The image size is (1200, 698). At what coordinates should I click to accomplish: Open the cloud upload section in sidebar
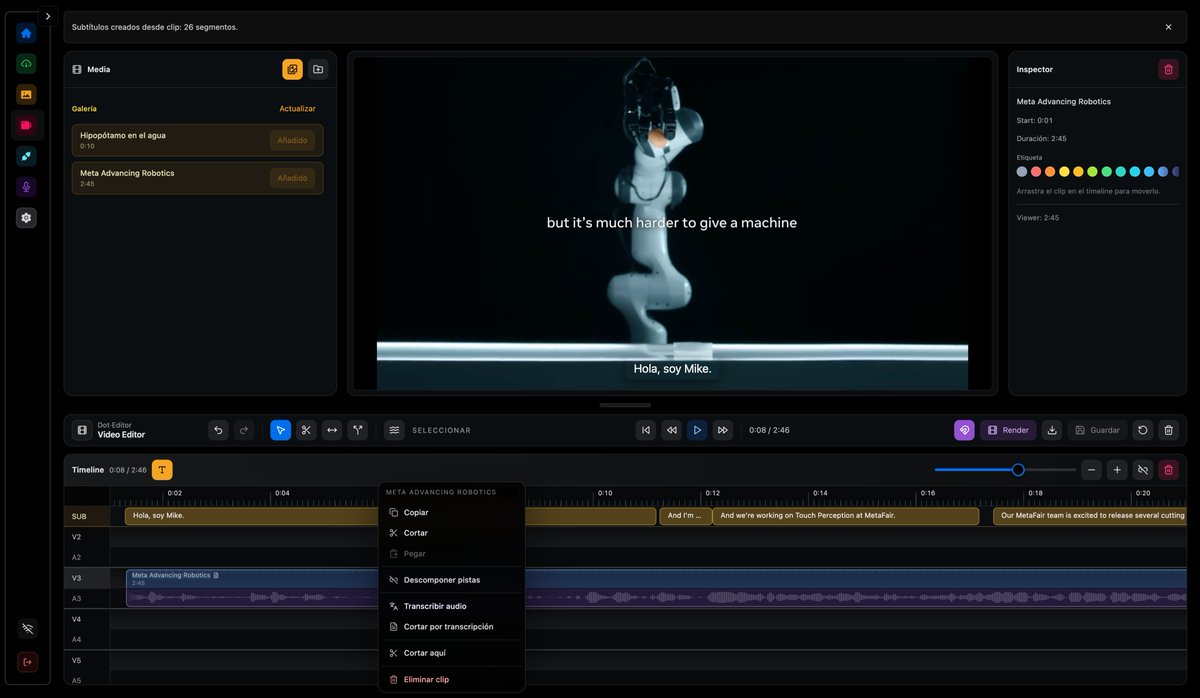[x=26, y=64]
